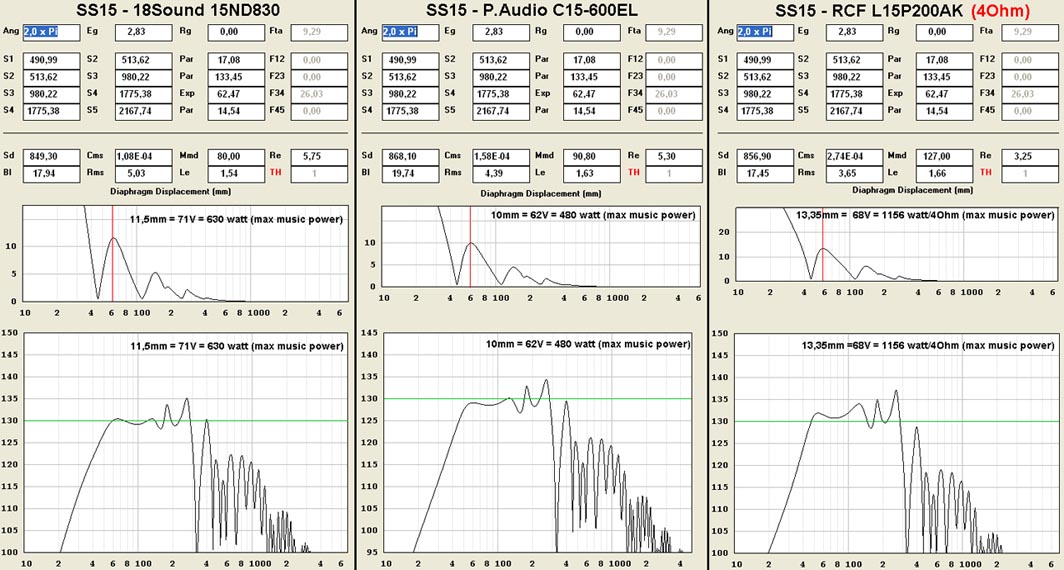Click the Sd 868,10 field

pyautogui.click(x=410, y=157)
